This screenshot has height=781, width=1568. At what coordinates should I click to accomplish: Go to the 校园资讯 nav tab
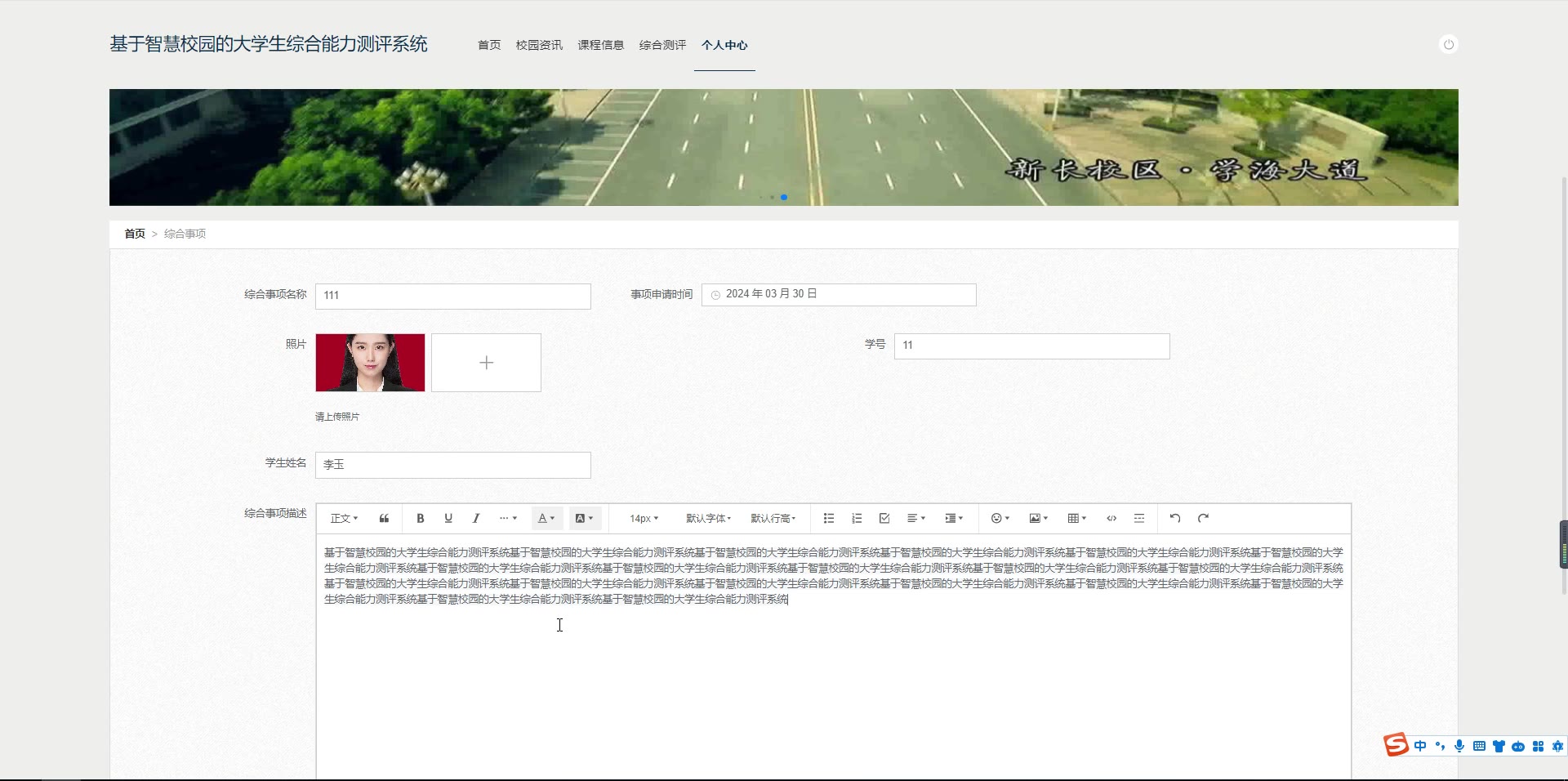tap(539, 45)
